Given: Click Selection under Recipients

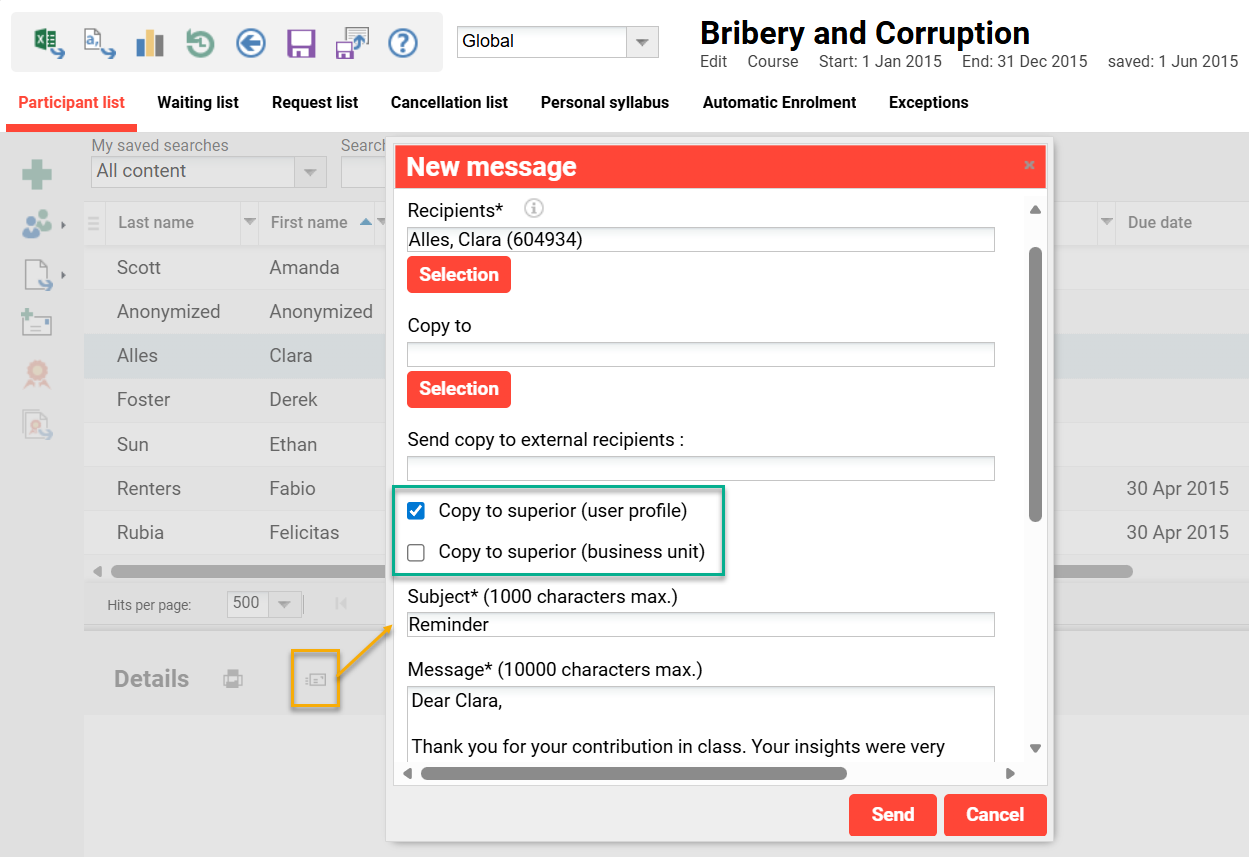Looking at the screenshot, I should 458,273.
